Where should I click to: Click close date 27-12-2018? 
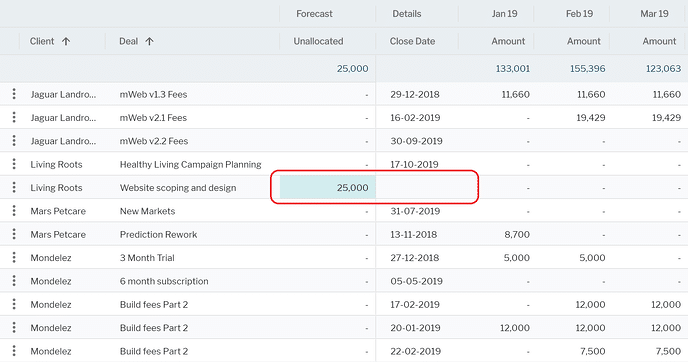[415, 258]
